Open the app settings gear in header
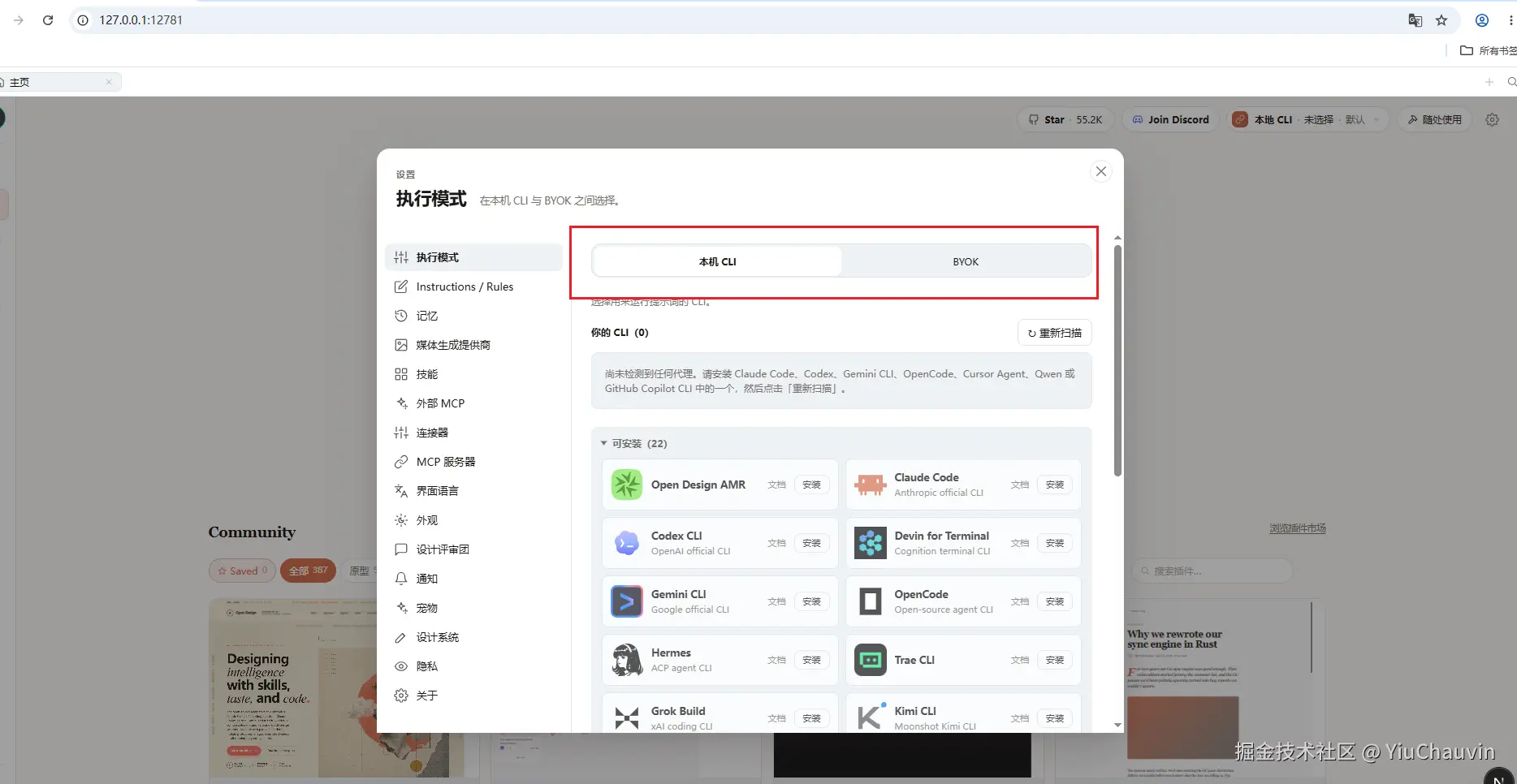The height and width of the screenshot is (784, 1517). point(1492,119)
